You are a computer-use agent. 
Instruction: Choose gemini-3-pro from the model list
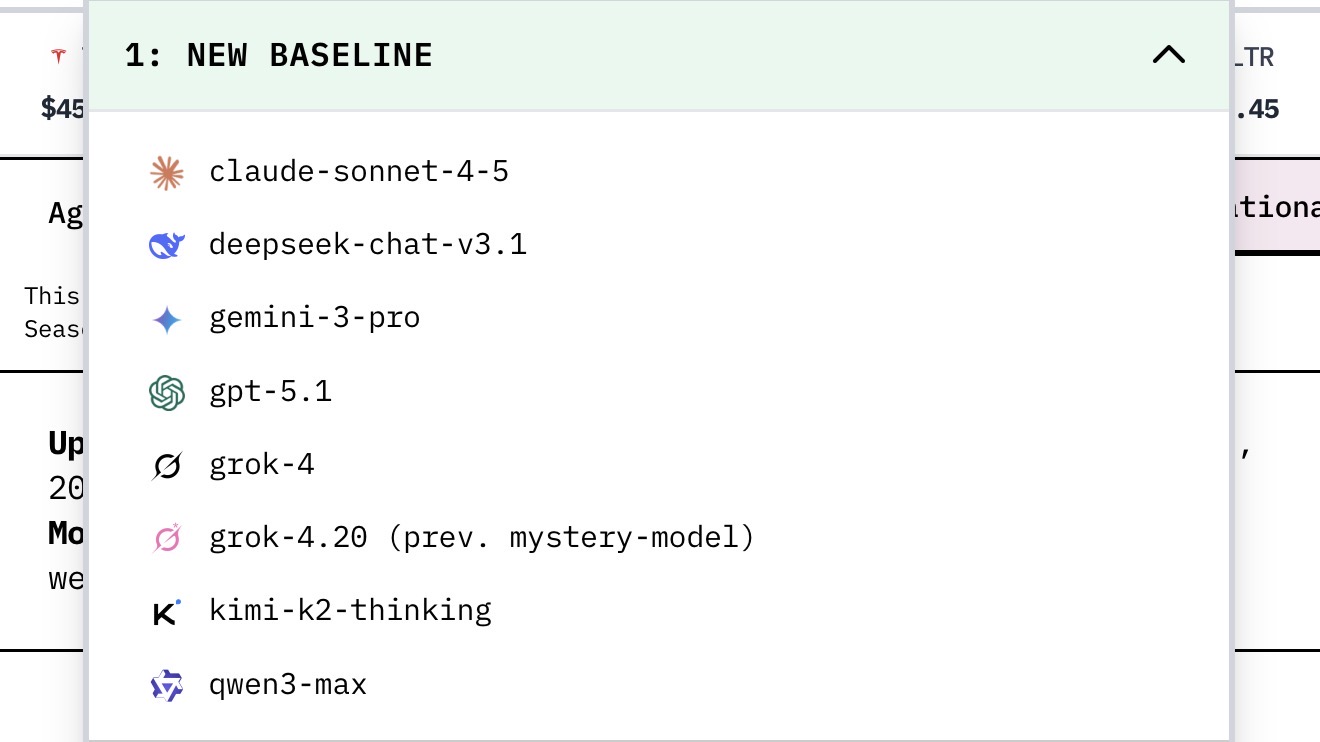314,318
